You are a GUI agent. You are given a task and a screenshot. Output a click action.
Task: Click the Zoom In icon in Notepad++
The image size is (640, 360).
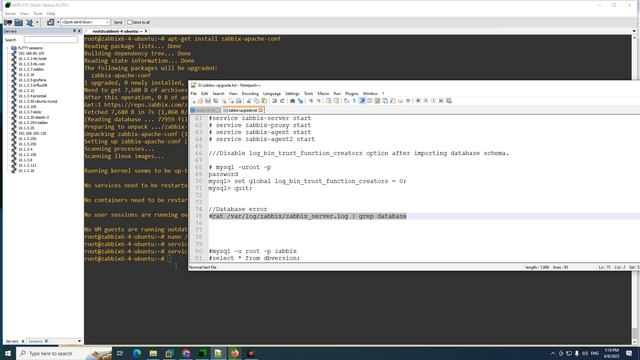pyautogui.click(x=311, y=101)
